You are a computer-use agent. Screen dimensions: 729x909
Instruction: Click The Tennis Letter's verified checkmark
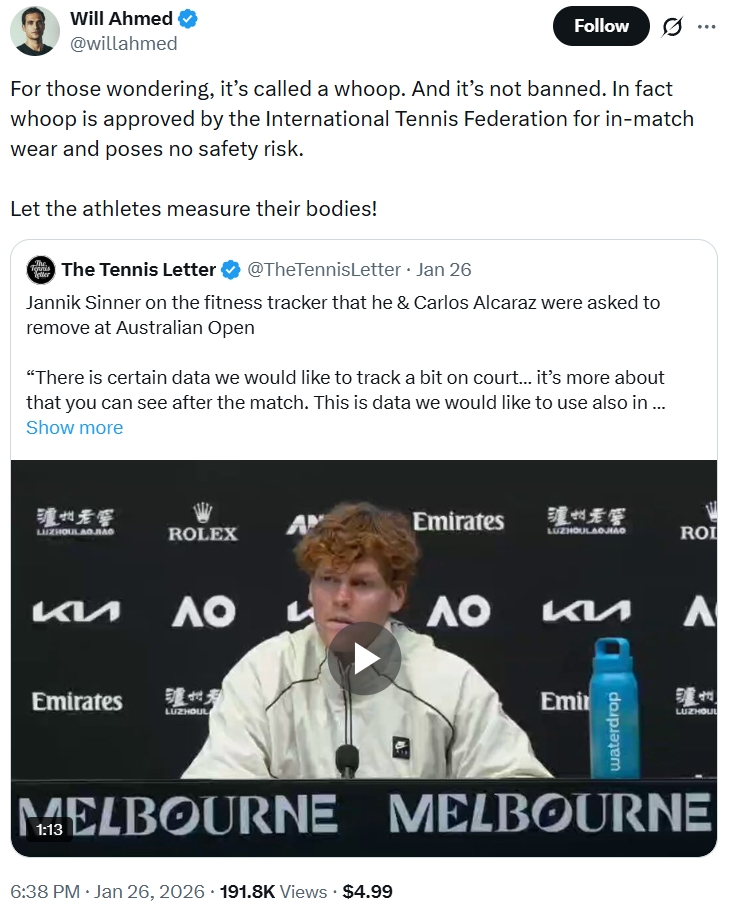231,269
